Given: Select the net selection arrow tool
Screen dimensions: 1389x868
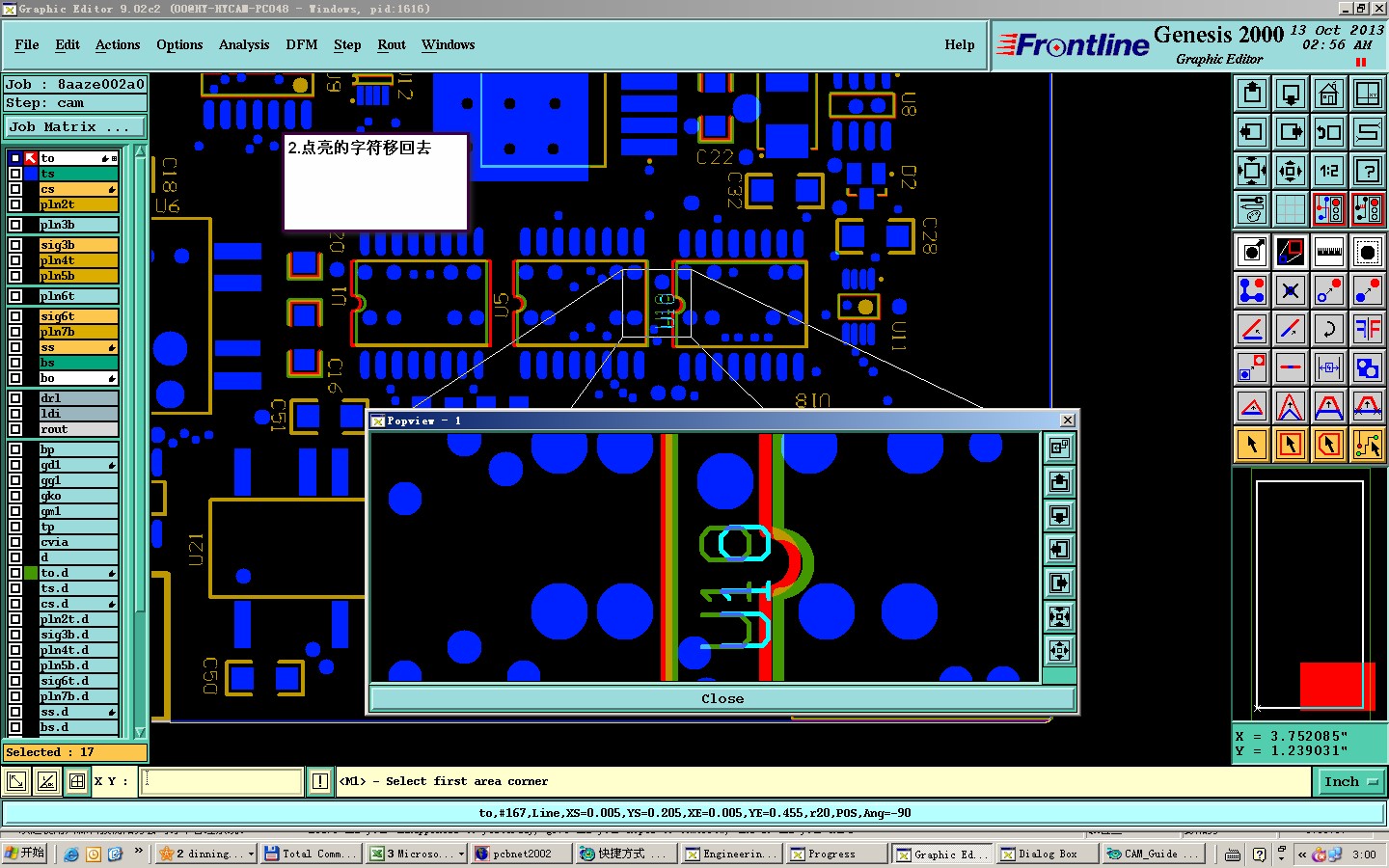Looking at the screenshot, I should pyautogui.click(x=1368, y=445).
